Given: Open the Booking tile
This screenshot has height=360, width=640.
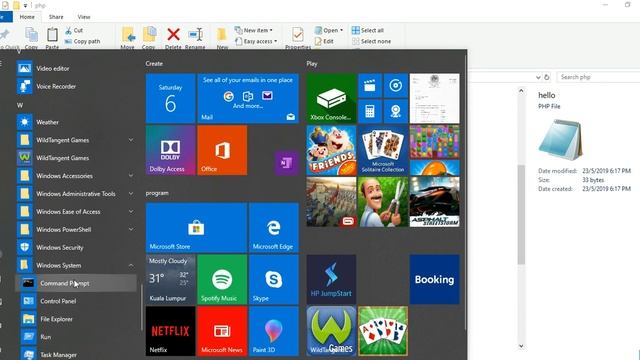Looking at the screenshot, I should (434, 280).
